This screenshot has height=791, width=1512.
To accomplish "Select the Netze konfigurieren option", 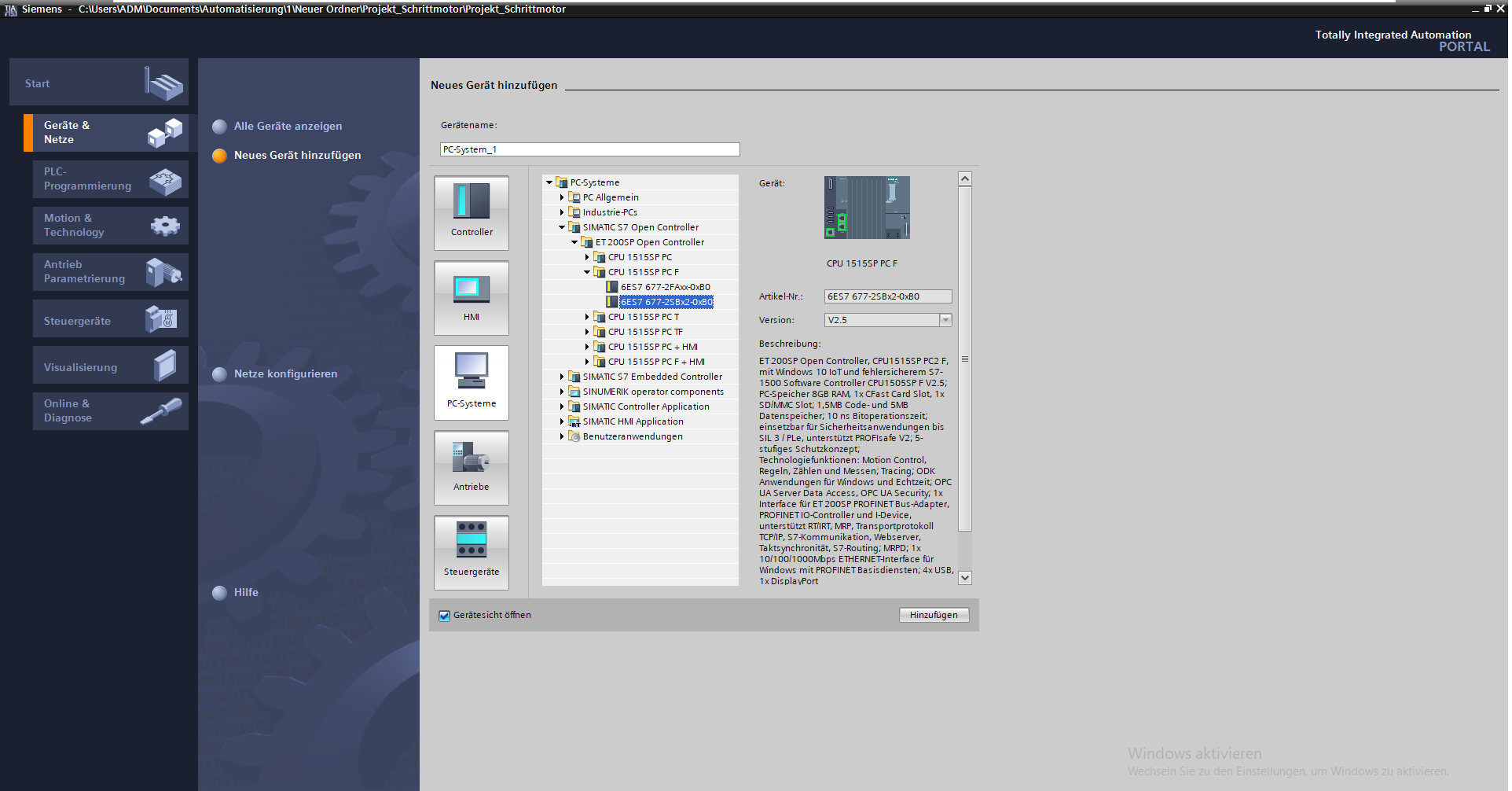I will point(285,374).
